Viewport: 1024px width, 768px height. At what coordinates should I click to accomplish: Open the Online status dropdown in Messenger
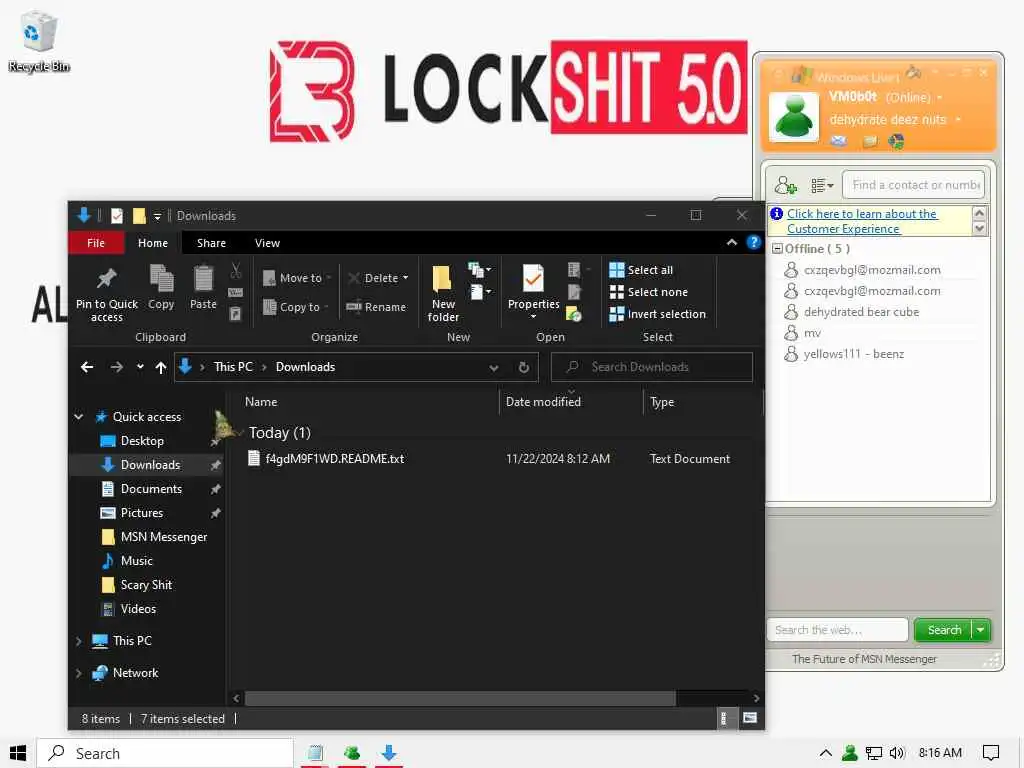pos(940,98)
